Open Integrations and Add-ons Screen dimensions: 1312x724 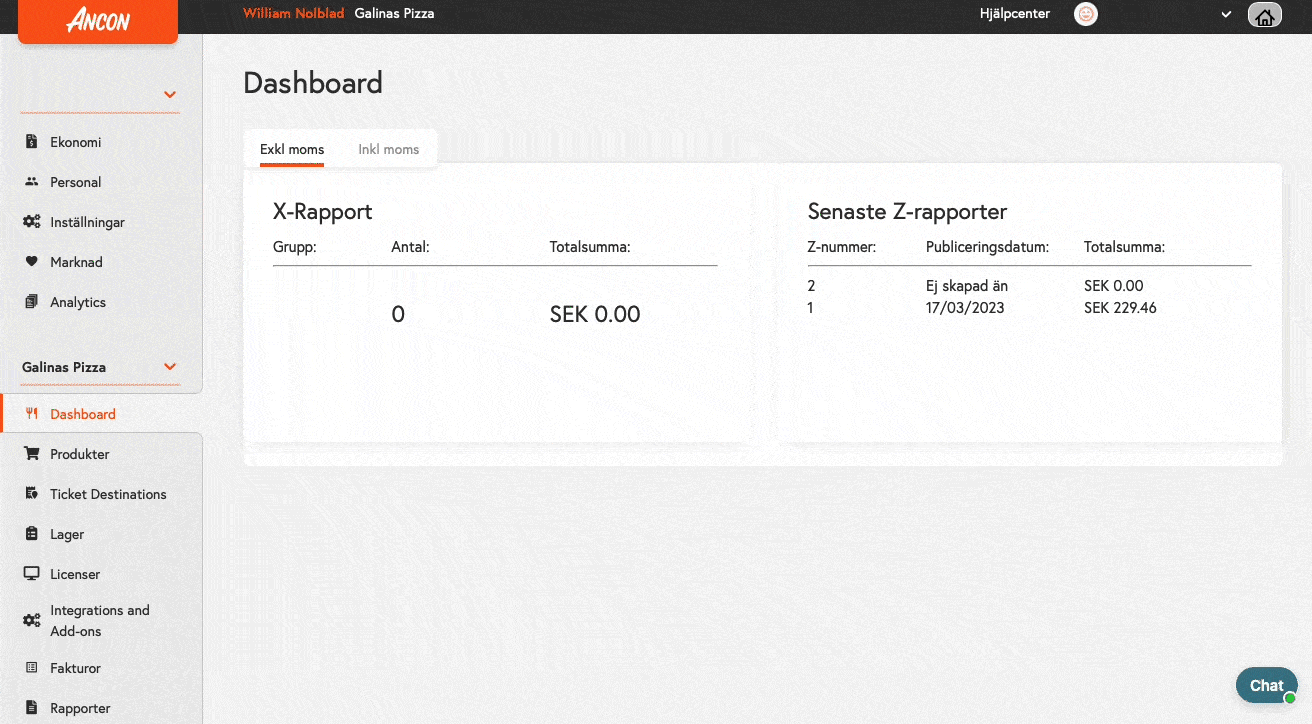pyautogui.click(x=100, y=621)
